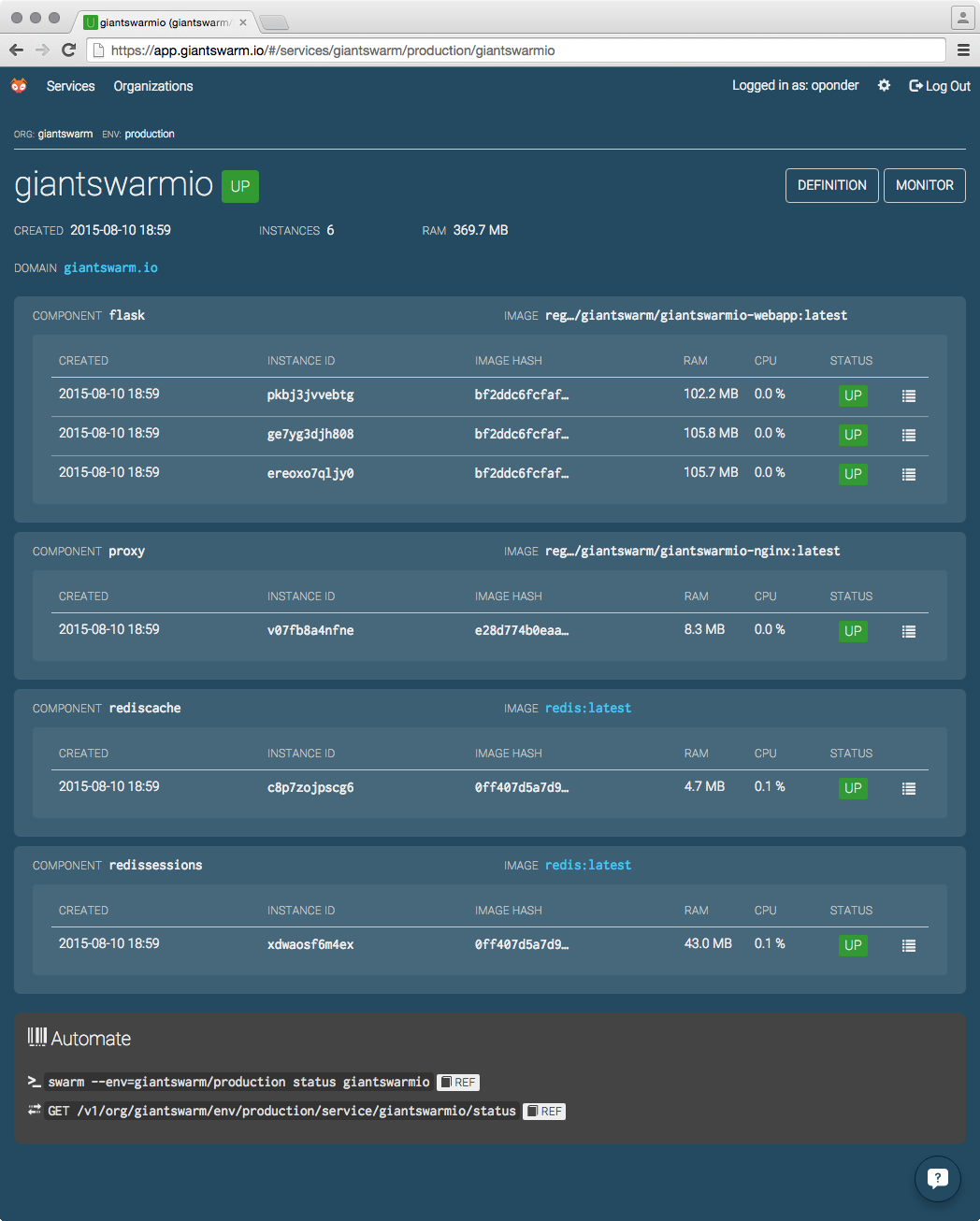
Task: Click the Log Out link
Action: [940, 86]
